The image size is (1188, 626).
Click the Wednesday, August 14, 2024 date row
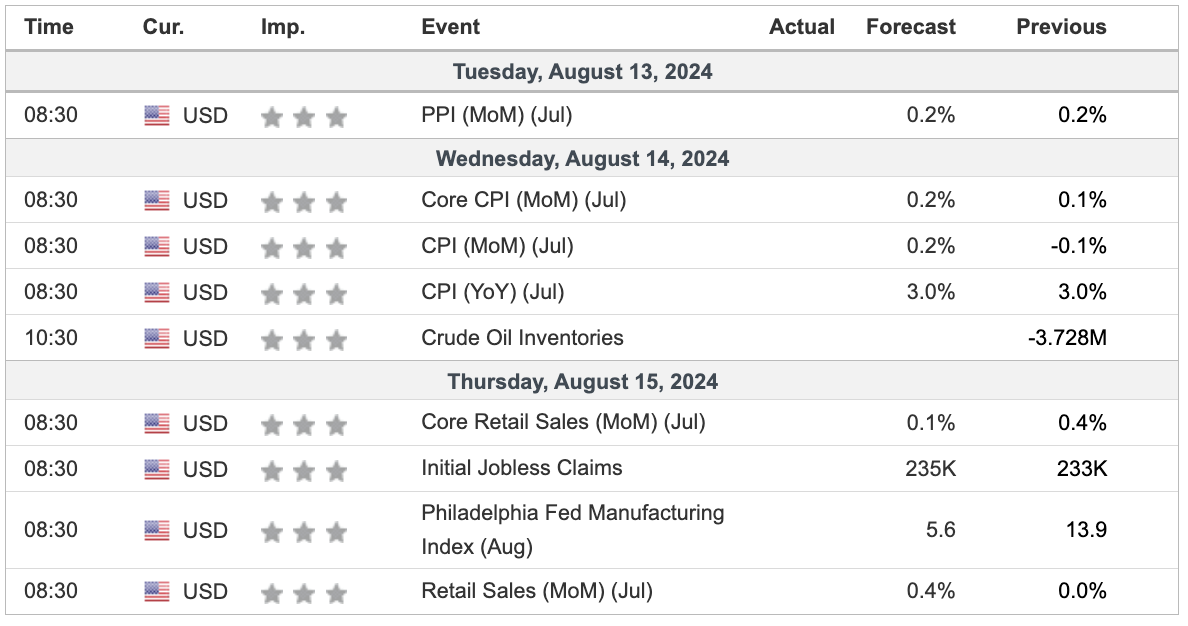[592, 158]
